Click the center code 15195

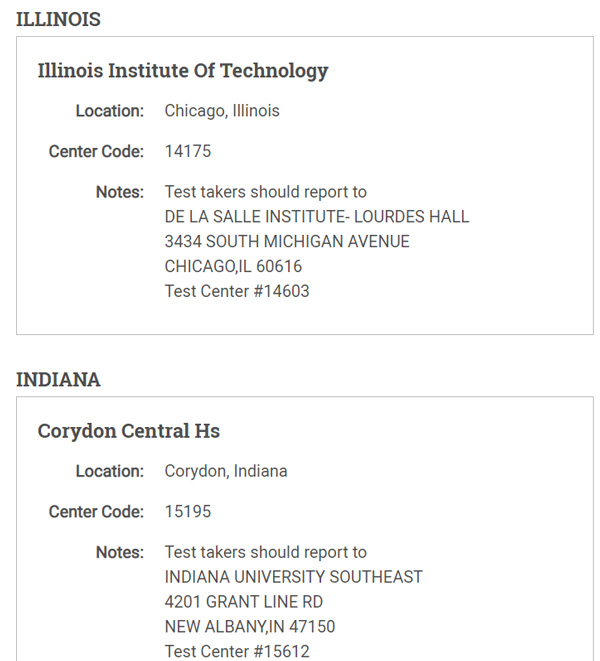click(x=188, y=512)
